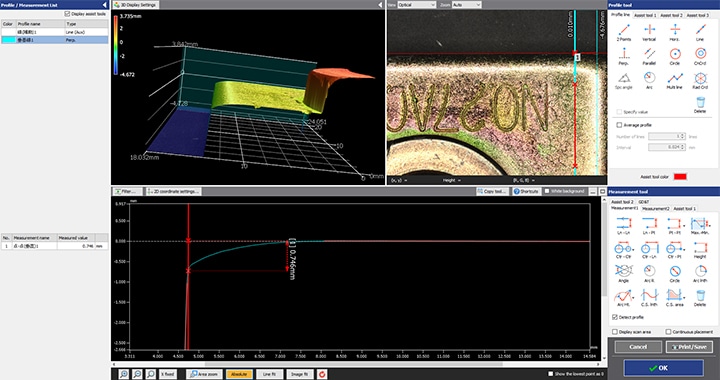Image resolution: width=720 pixels, height=380 pixels.
Task: Select the Height measurement tool
Action: pos(700,249)
